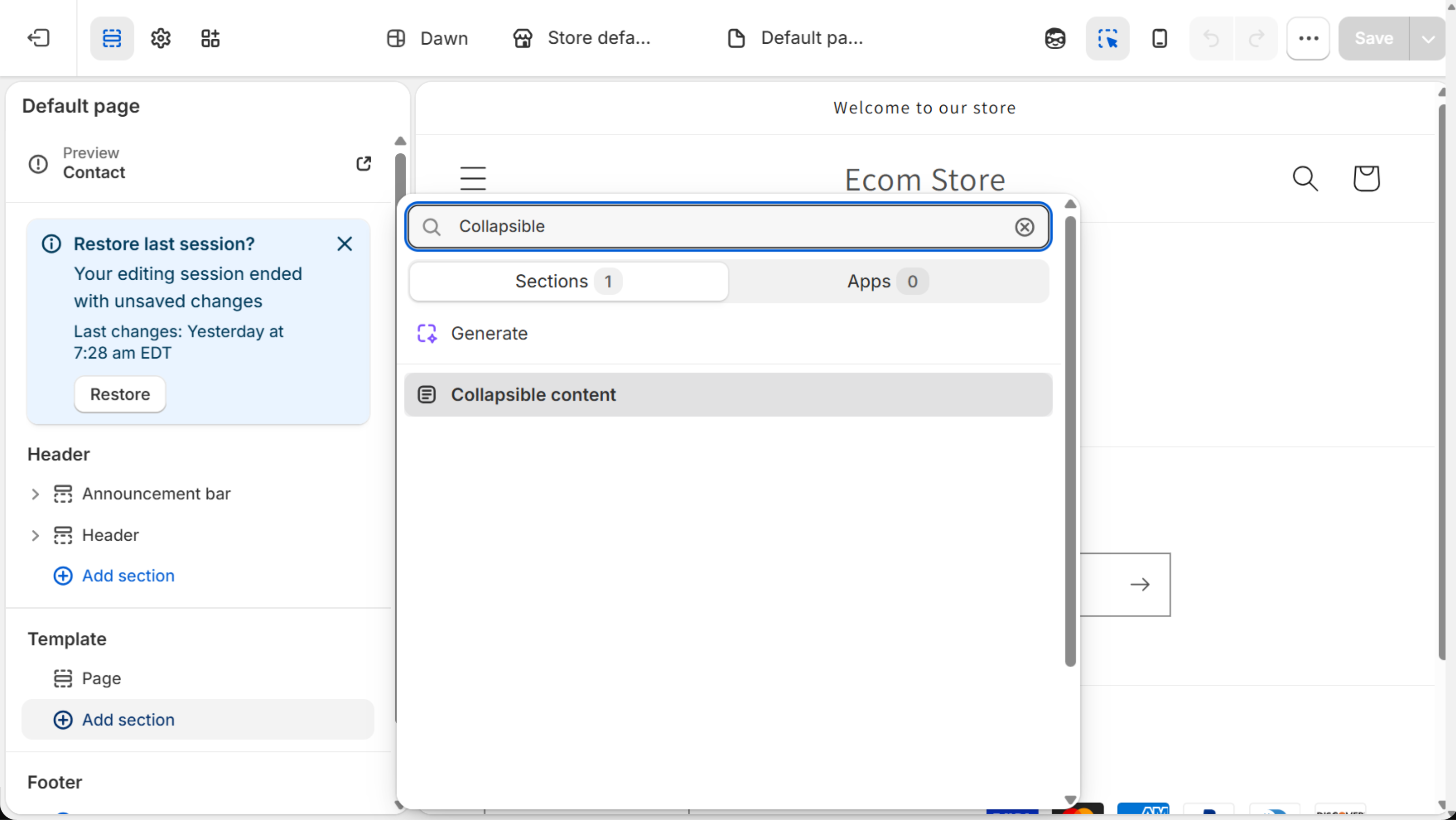Click the Collapsible search input field
Image resolution: width=1456 pixels, height=820 pixels.
[728, 226]
